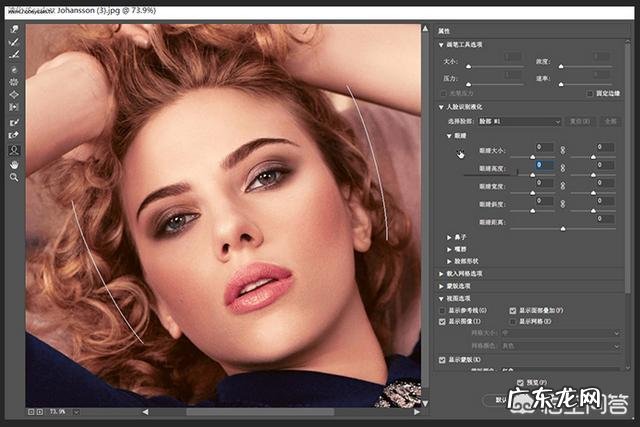Viewport: 640px width, 427px height.
Task: Activate the Face tool in toolbar
Action: coord(15,150)
